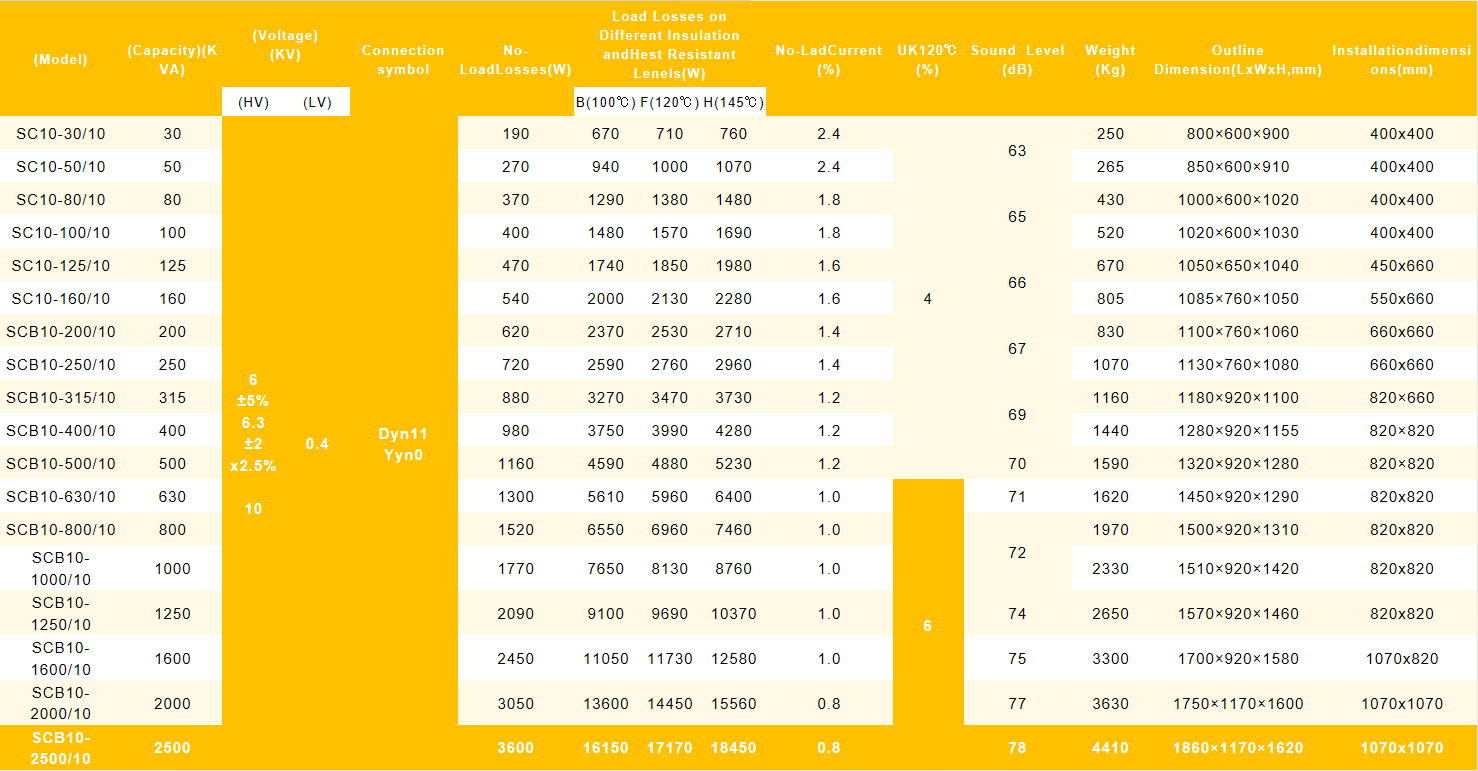Select model cell SCB10-400/10
This screenshot has width=1478, height=771.
(x=60, y=431)
